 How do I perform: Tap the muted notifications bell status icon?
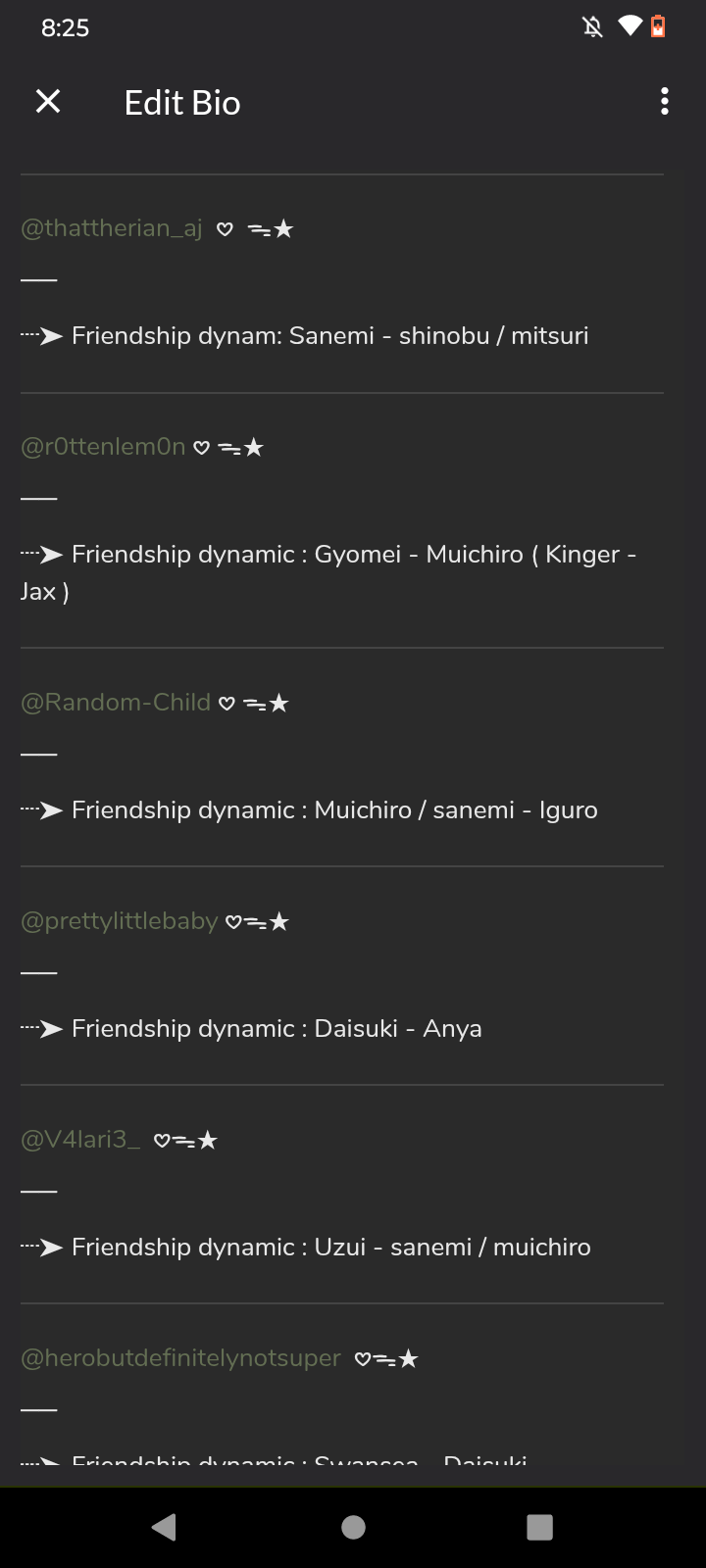point(592,26)
